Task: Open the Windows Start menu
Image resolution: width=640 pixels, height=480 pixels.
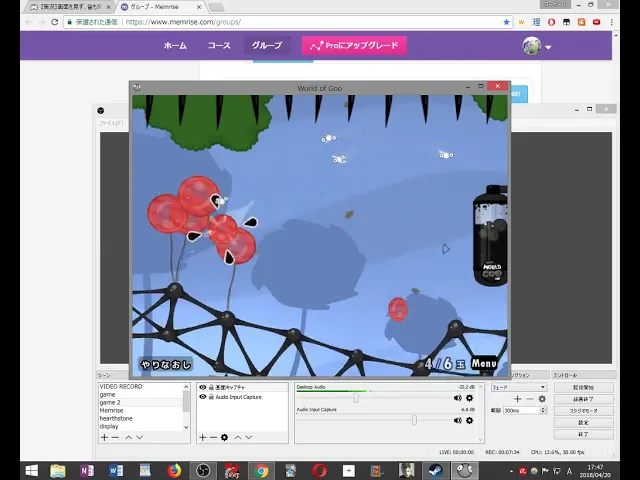Action: (x=31, y=471)
